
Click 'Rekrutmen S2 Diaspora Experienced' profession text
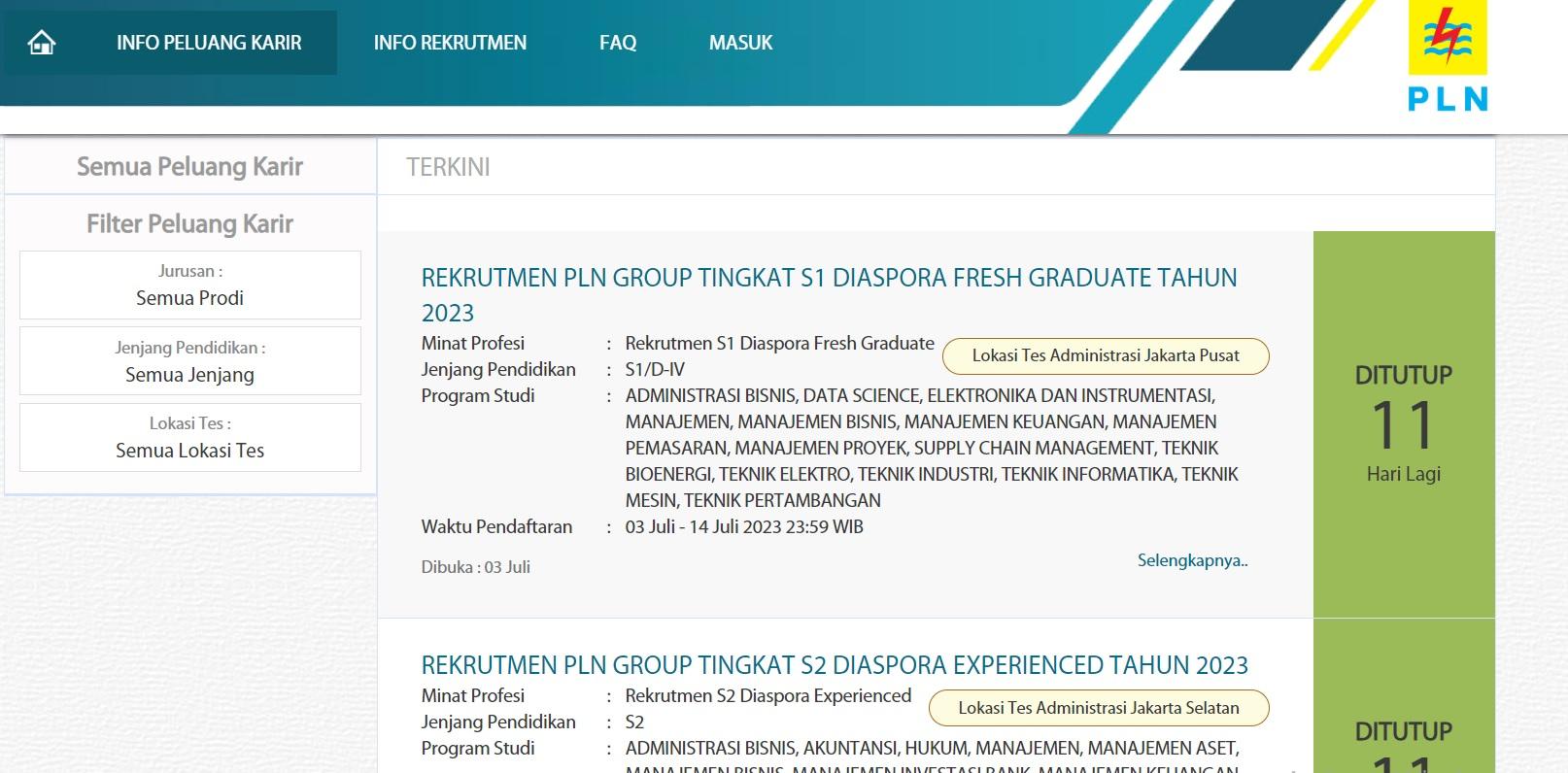[x=768, y=695]
